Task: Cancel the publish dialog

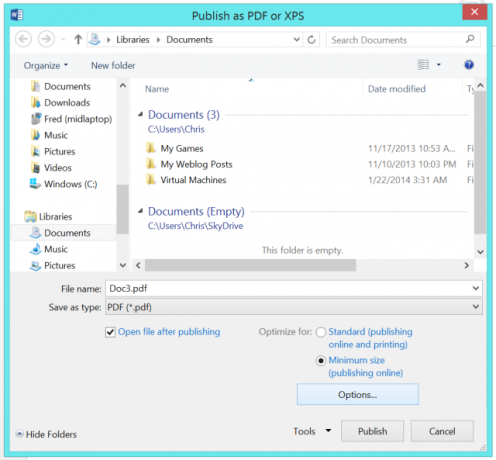Action: (442, 431)
